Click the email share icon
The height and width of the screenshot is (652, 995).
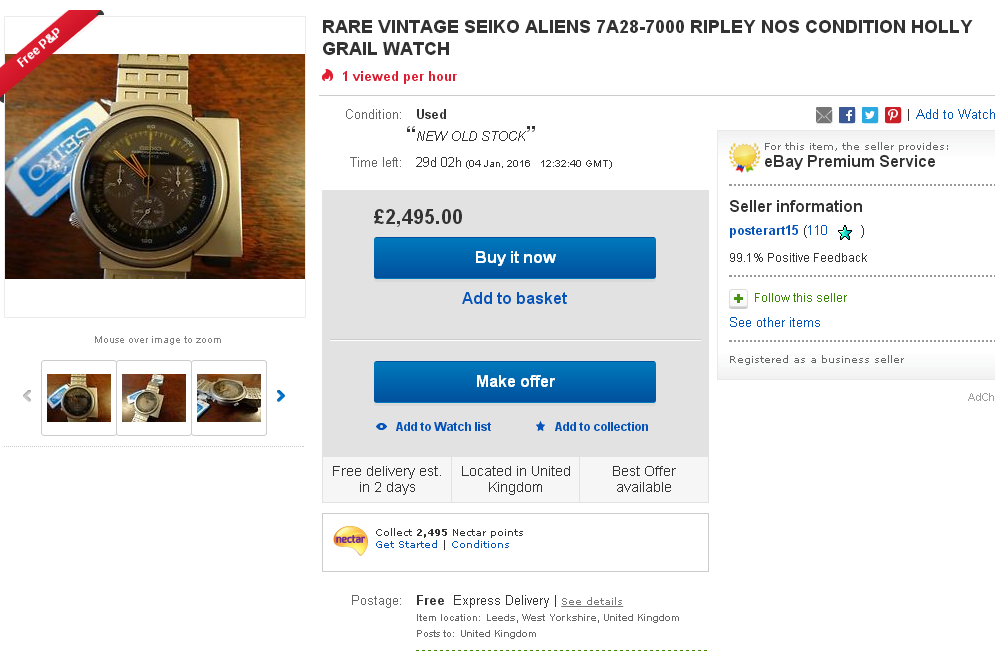pyautogui.click(x=824, y=115)
